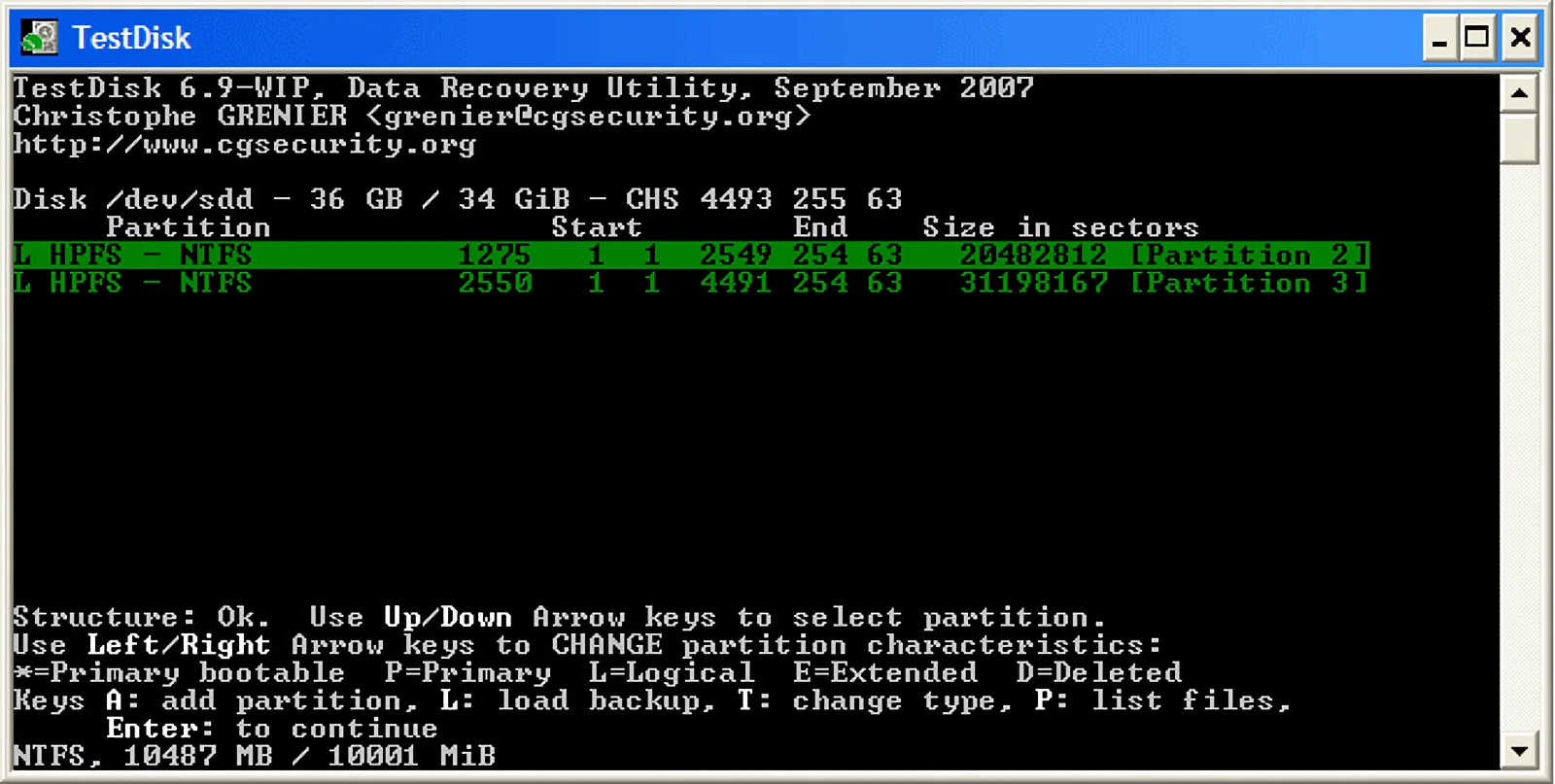The width and height of the screenshot is (1555, 784).
Task: Click the 'D=Deleted' legend text
Action: 1099,672
